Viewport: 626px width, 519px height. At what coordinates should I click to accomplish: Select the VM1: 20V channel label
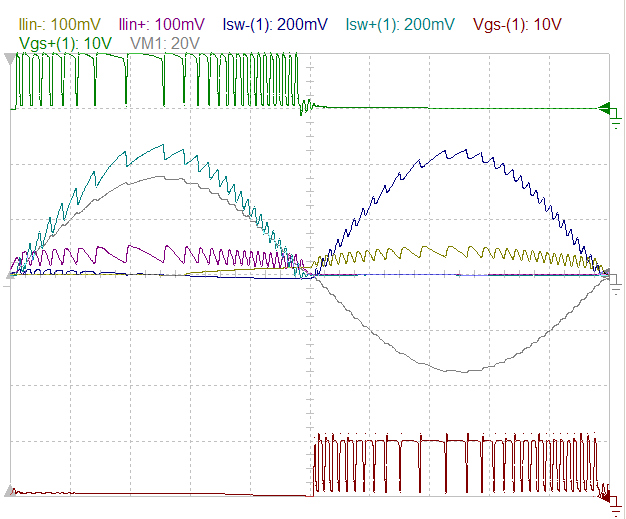(165, 43)
